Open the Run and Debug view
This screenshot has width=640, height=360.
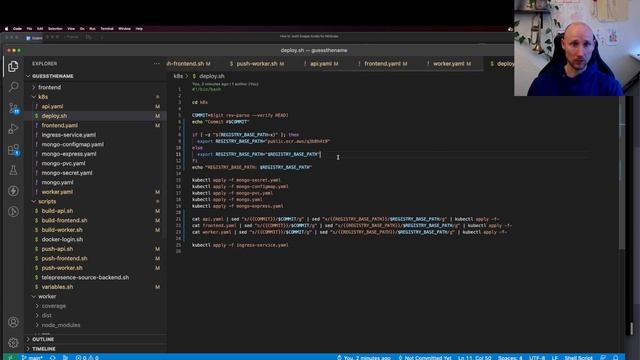click(x=13, y=129)
